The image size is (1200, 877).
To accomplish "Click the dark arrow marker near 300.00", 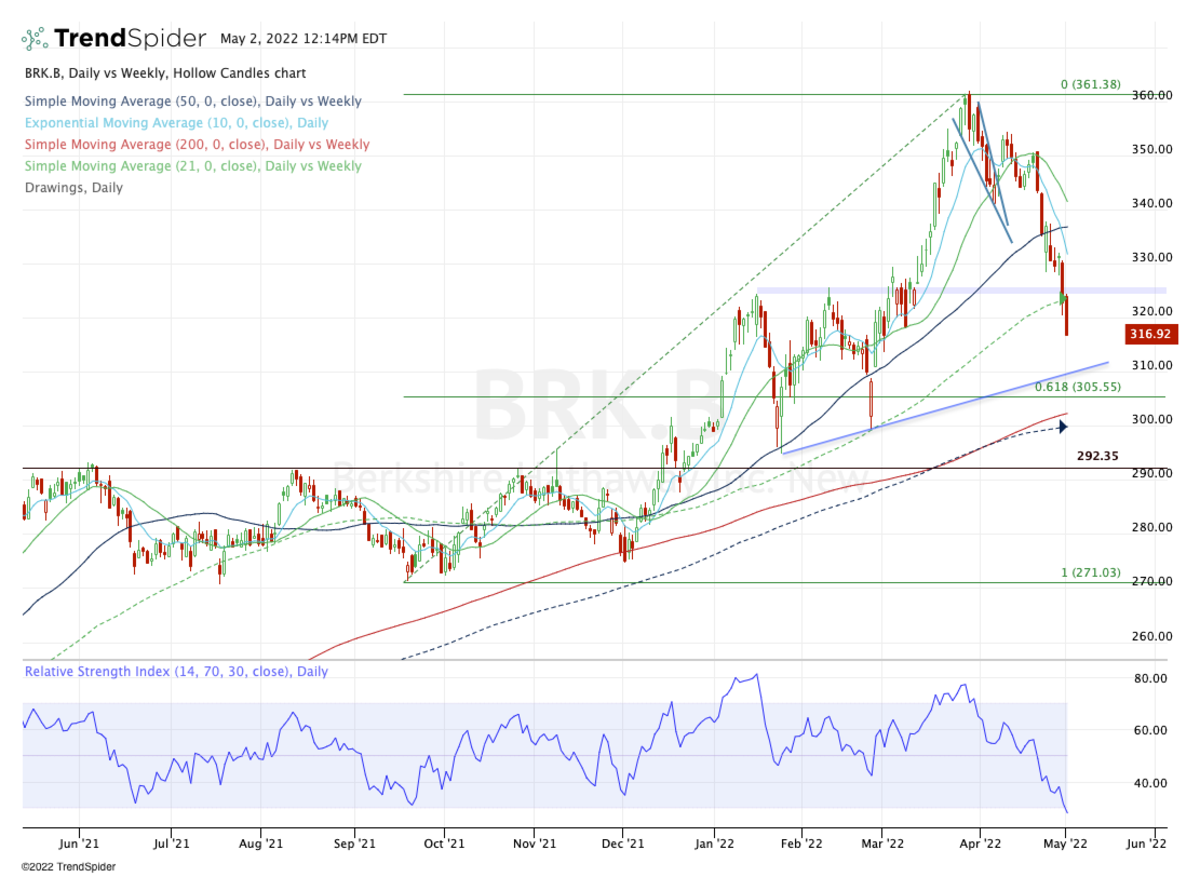I will 1063,427.
